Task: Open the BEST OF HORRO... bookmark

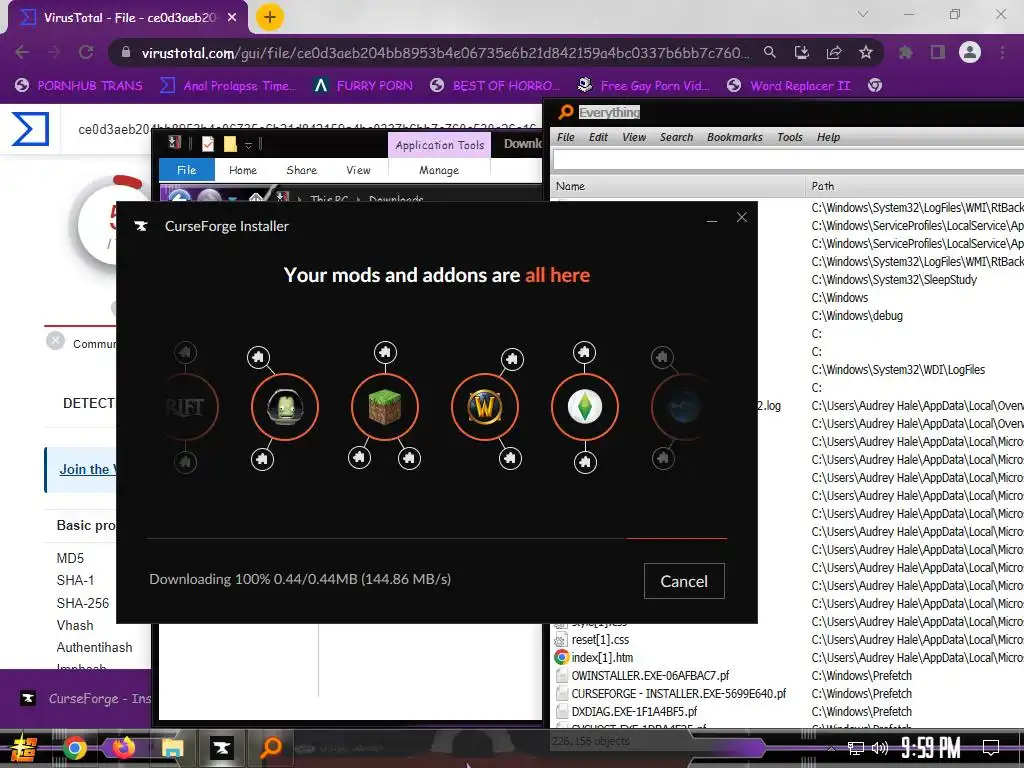Action: click(496, 86)
